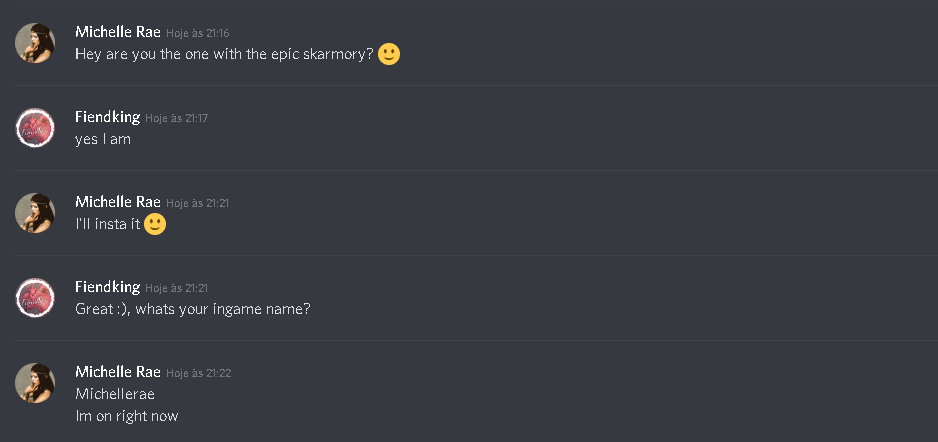Screen dimensions: 938x442
Task: Open Michelle Rae's avatar beside 'Michellerae' message
Action: [35, 383]
